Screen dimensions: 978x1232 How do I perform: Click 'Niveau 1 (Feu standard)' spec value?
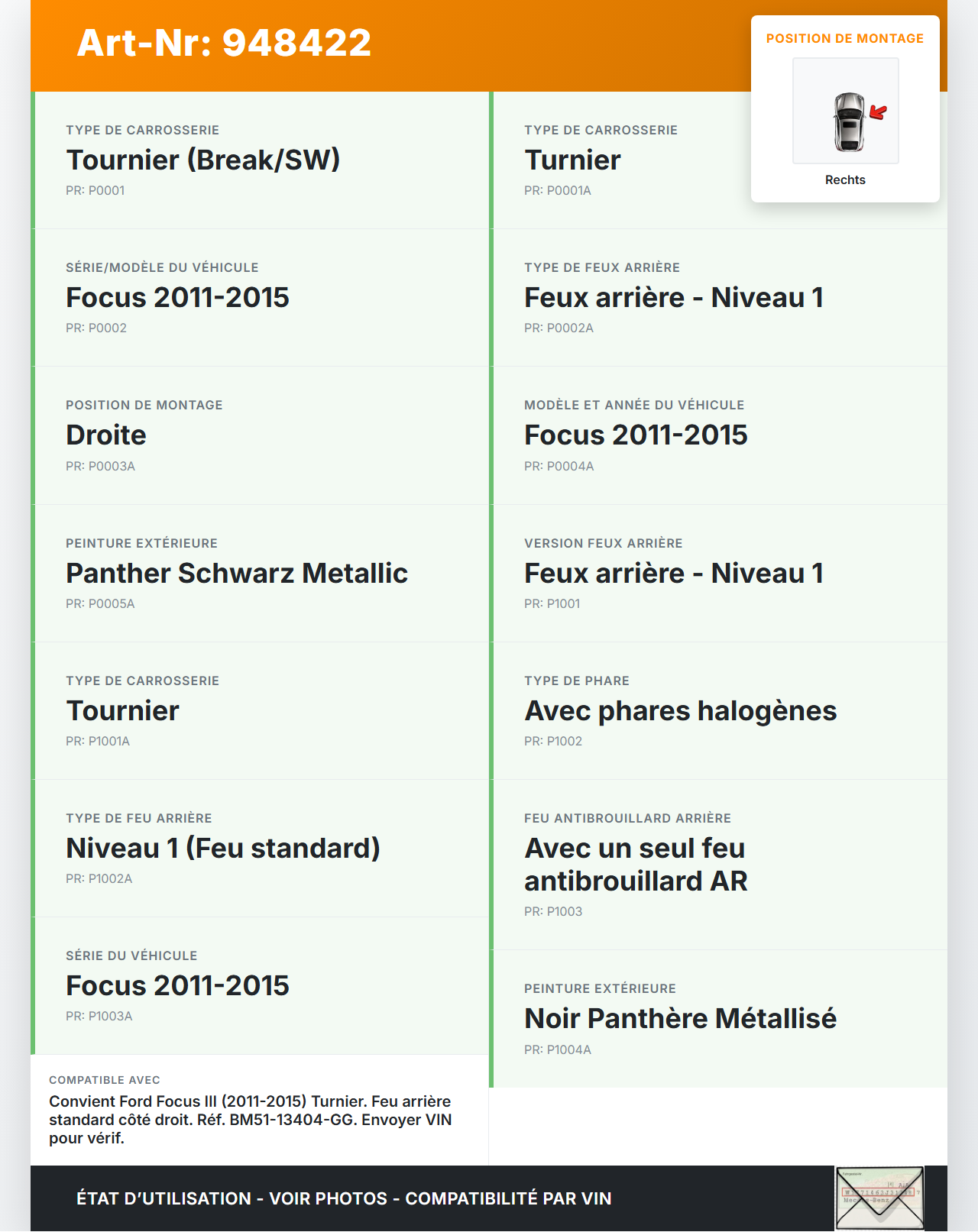tap(223, 849)
